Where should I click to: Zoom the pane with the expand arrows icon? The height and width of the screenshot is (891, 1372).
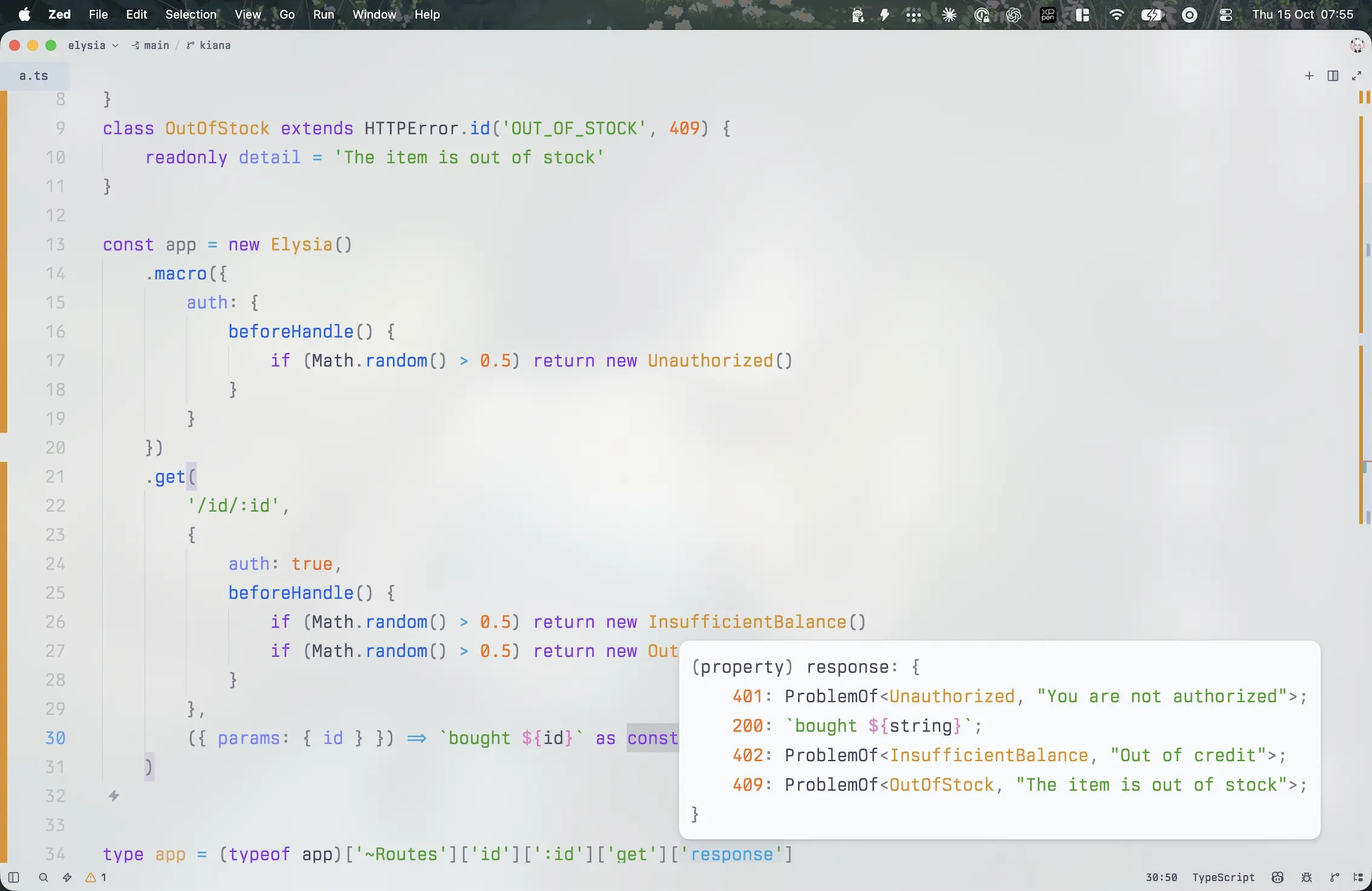tap(1357, 76)
